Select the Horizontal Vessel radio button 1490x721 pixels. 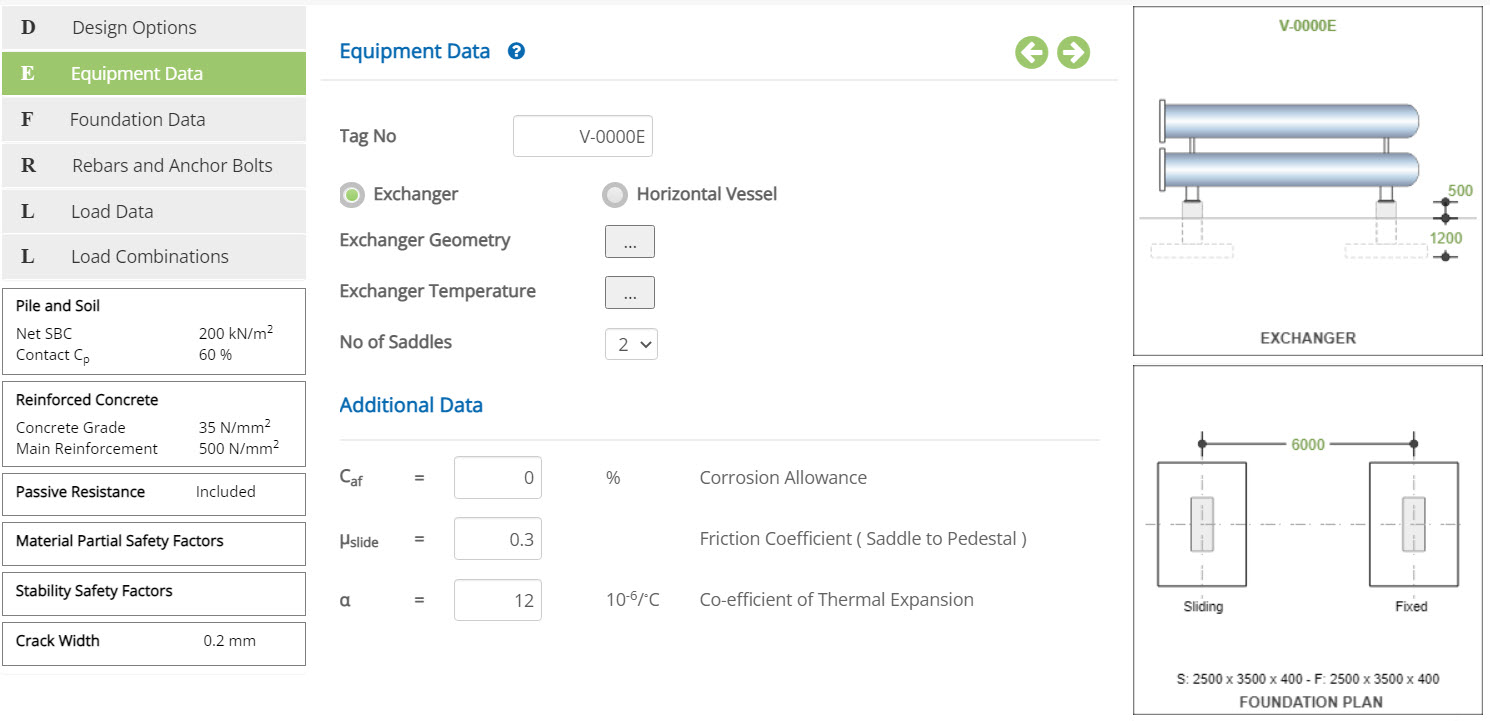615,195
